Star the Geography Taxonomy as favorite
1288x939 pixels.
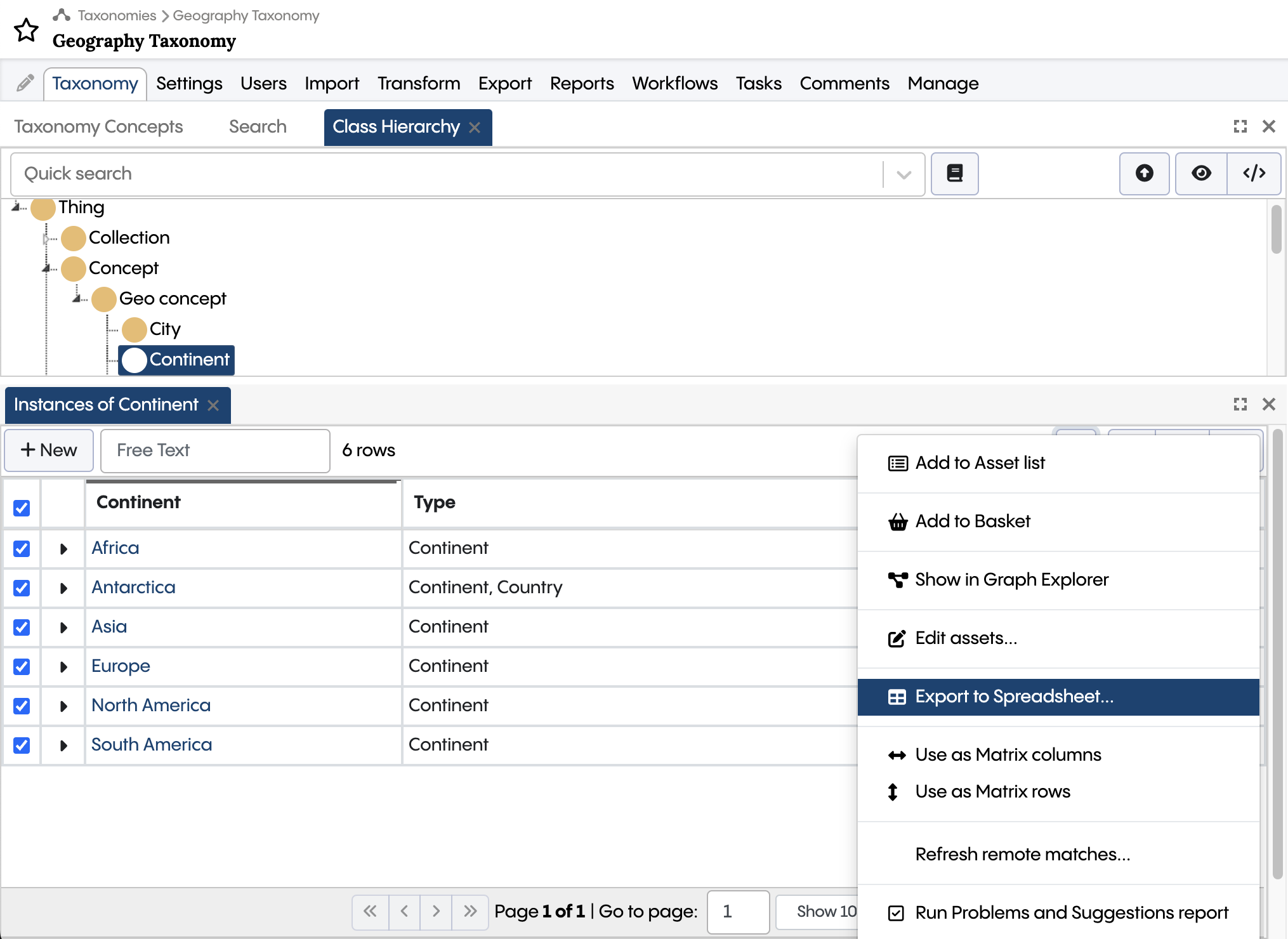point(26,30)
